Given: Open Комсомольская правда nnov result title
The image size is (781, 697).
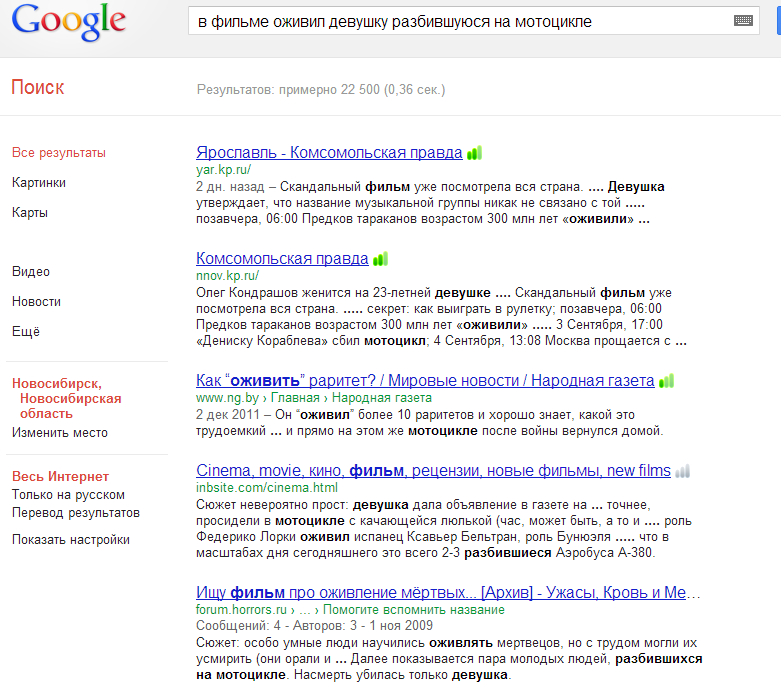Looking at the screenshot, I should tap(282, 259).
